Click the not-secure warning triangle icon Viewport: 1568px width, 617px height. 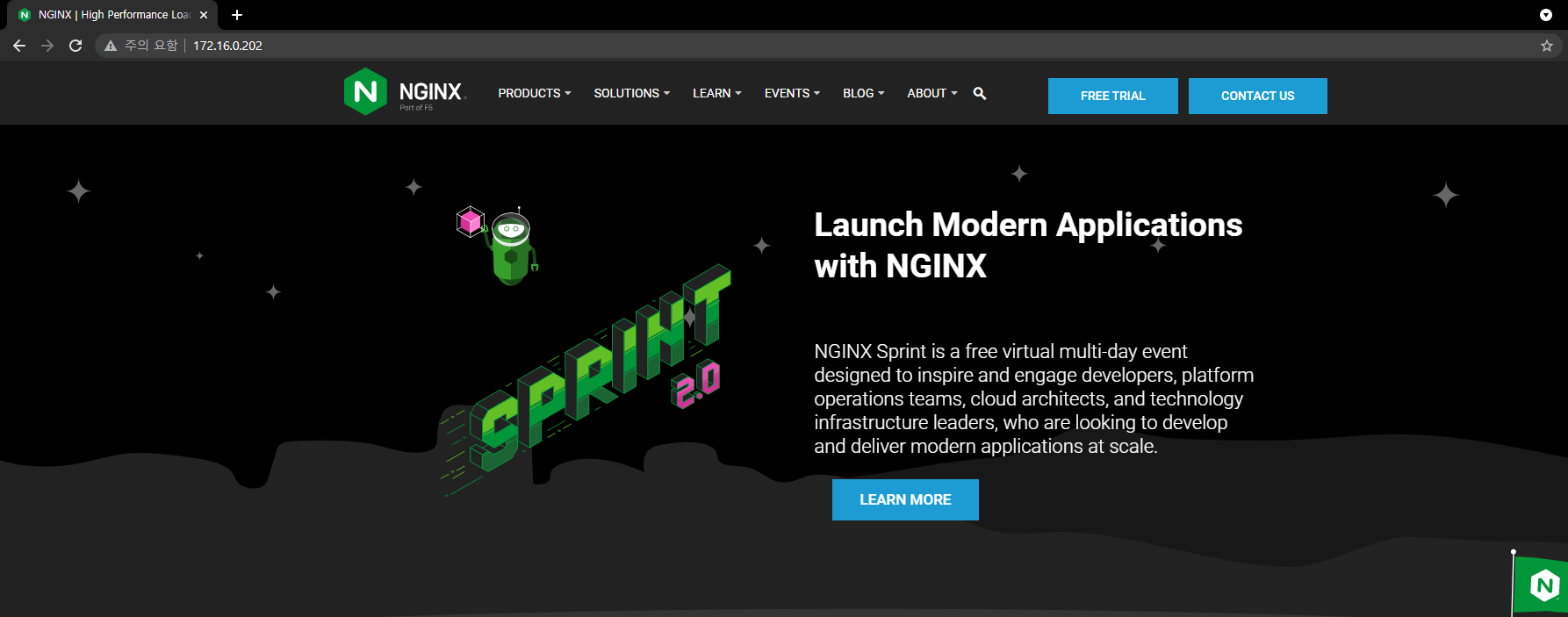click(x=111, y=46)
